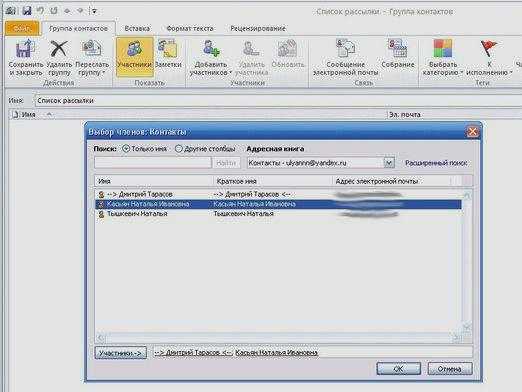Sort by Имя column in group list
This screenshot has height=392, width=522.
pyautogui.click(x=28, y=115)
